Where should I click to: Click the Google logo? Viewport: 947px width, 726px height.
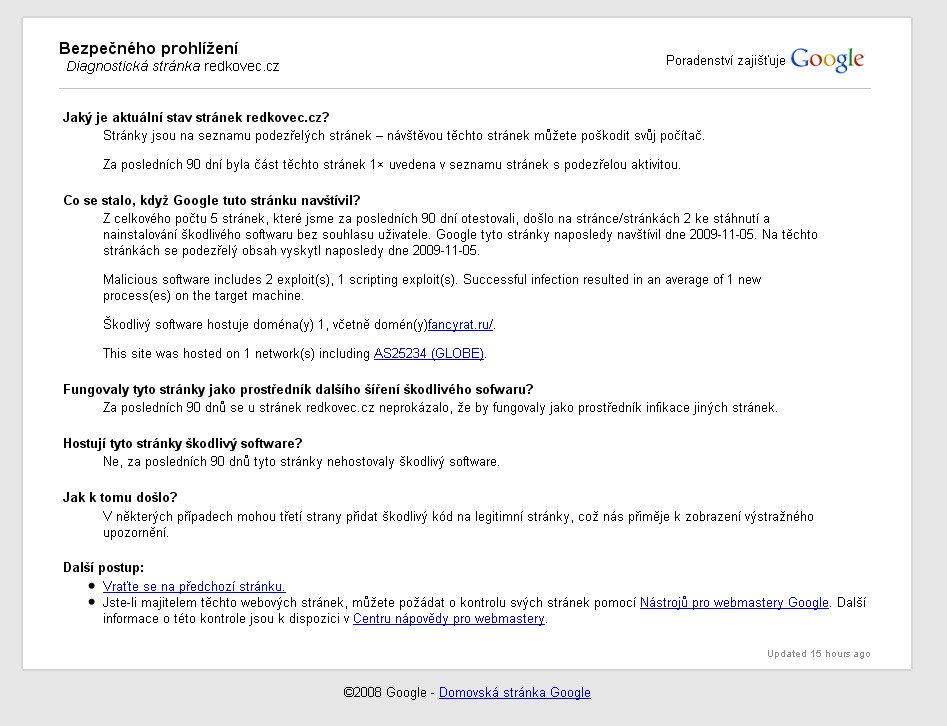tap(827, 60)
